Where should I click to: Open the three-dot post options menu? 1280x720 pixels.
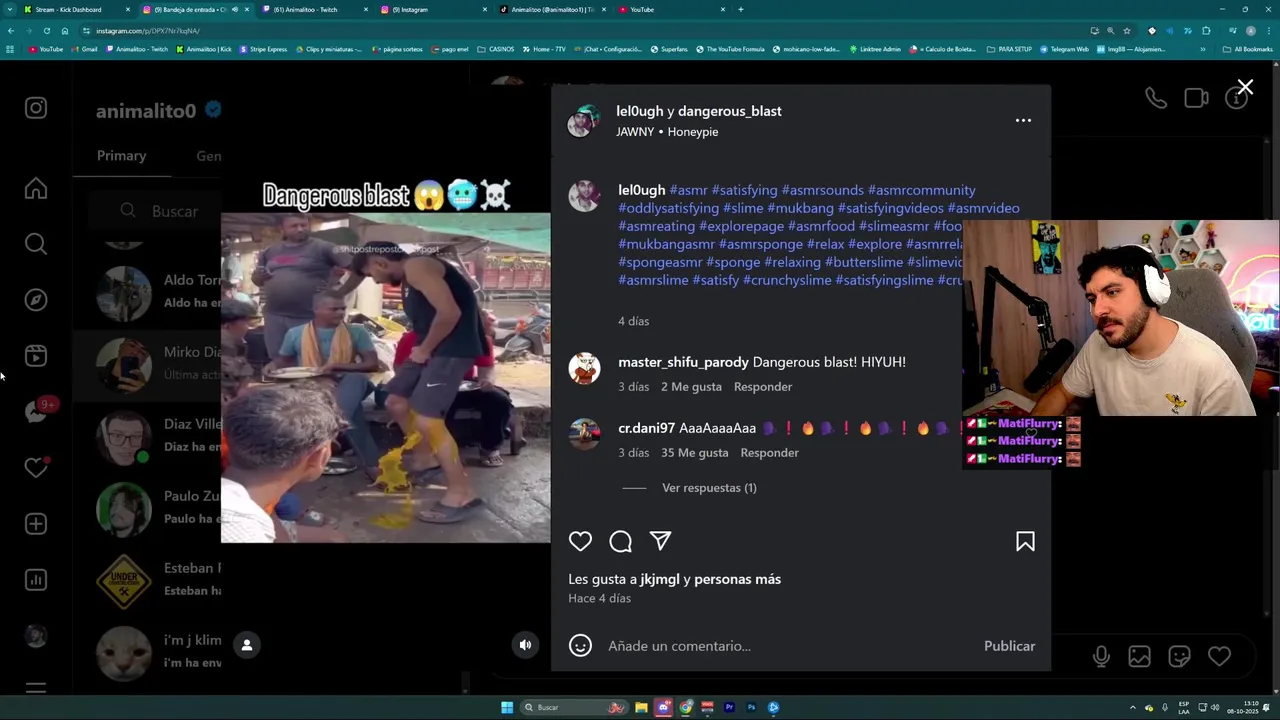tap(1023, 120)
